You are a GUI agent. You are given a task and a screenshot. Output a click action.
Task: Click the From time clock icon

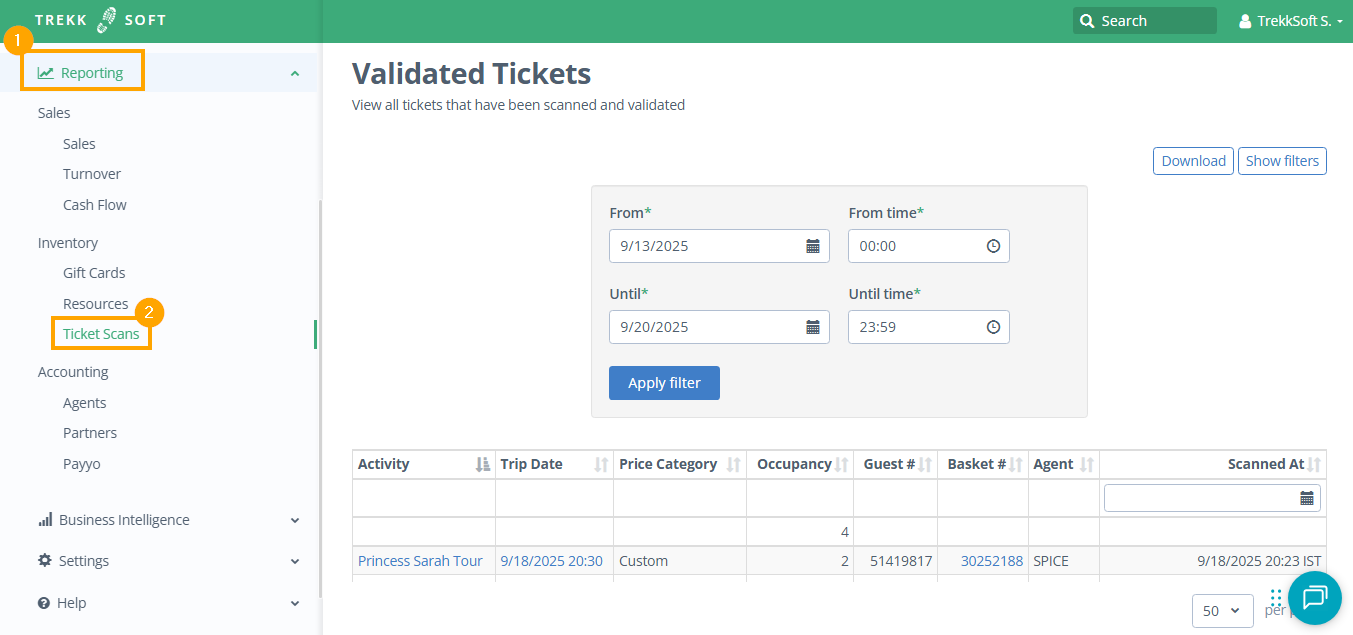pyautogui.click(x=993, y=246)
